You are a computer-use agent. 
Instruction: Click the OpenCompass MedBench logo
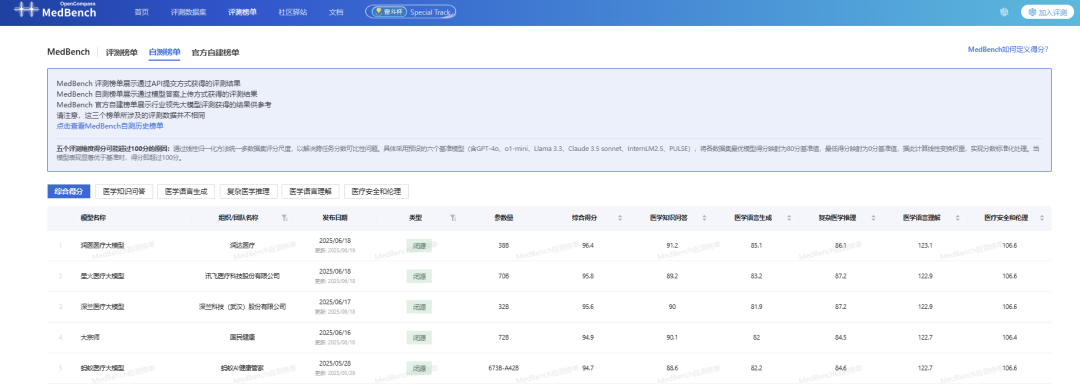click(56, 10)
